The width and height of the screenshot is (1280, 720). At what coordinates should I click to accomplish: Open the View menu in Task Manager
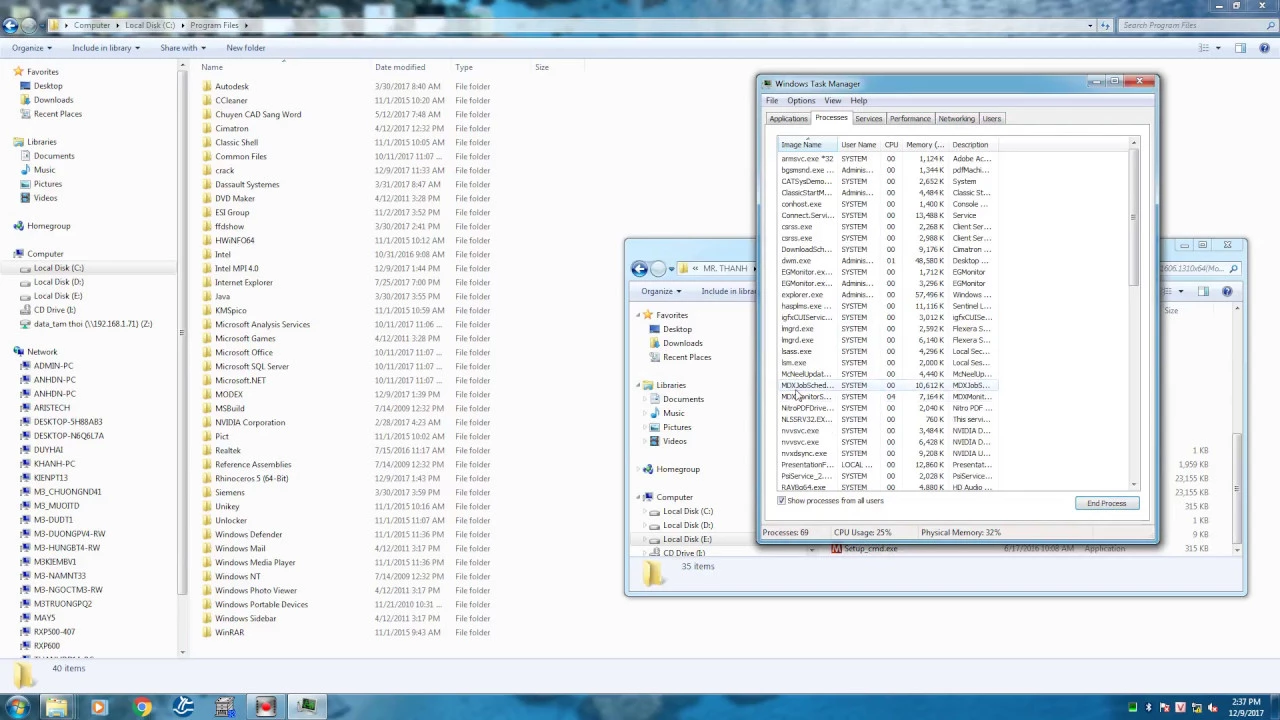(x=832, y=101)
